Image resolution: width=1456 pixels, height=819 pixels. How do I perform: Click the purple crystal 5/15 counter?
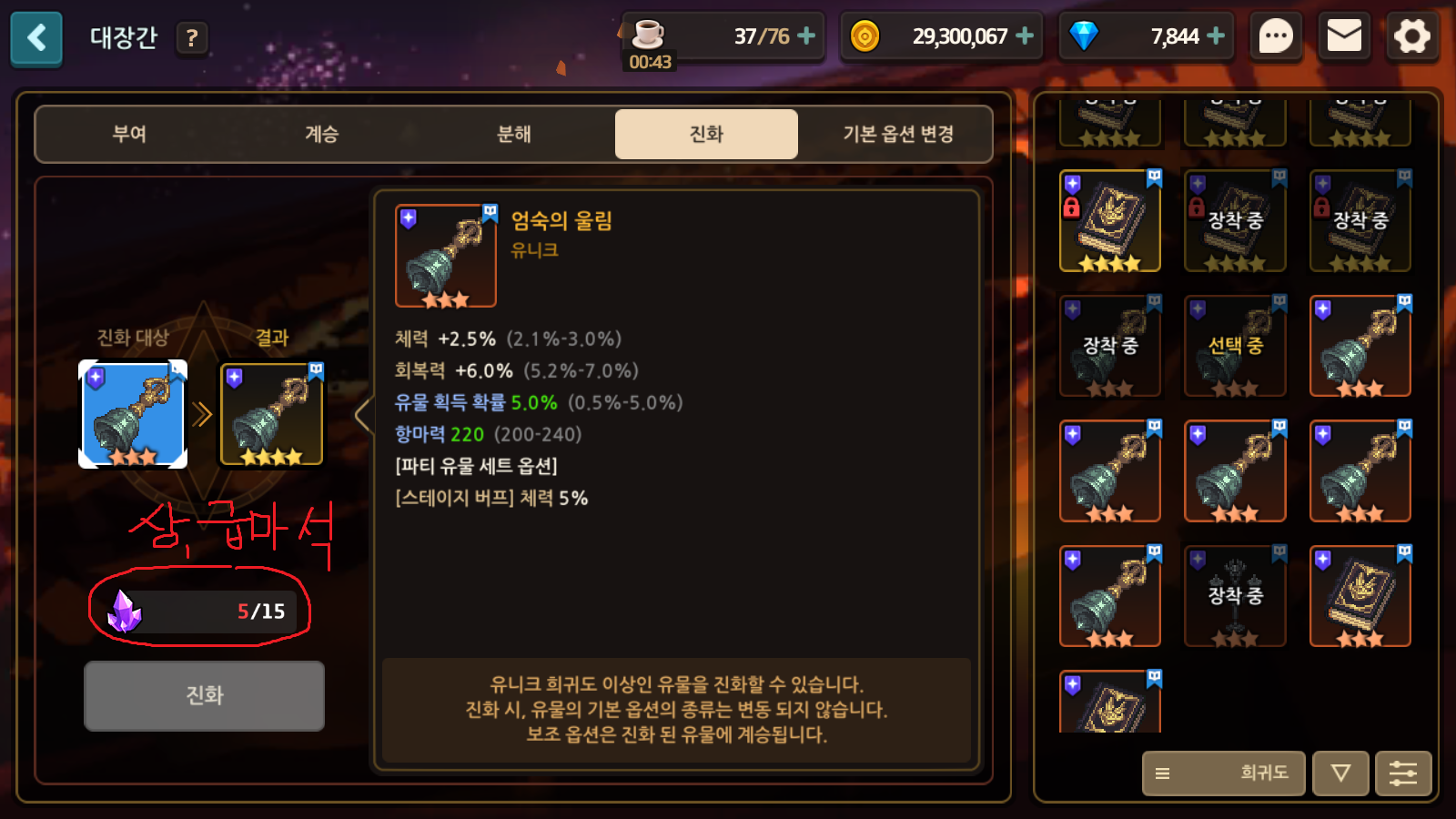pos(202,611)
